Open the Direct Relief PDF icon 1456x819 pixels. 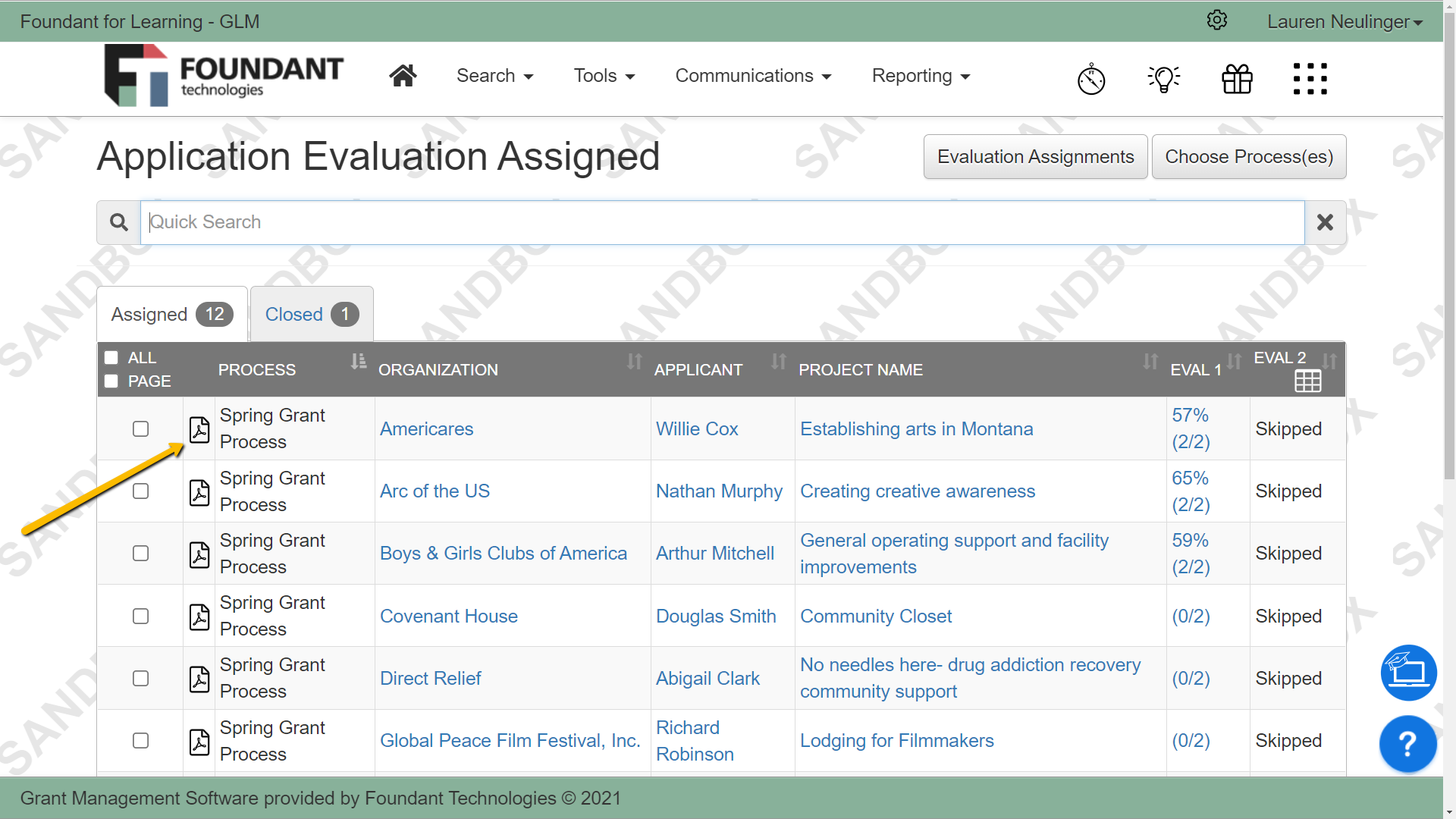click(199, 679)
